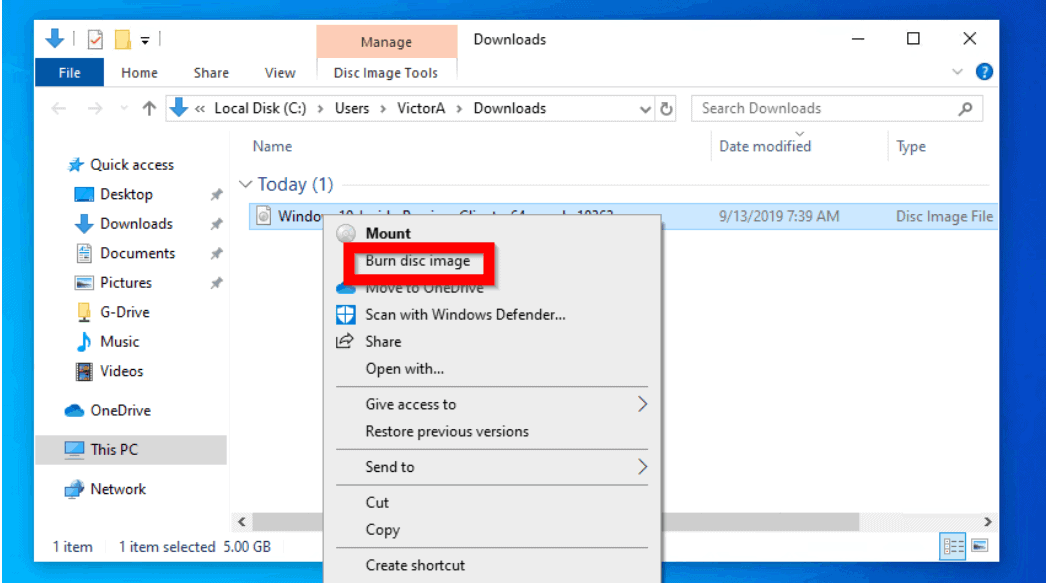
Task: Click the Properties checkmark icon in the title bar
Action: coord(95,40)
